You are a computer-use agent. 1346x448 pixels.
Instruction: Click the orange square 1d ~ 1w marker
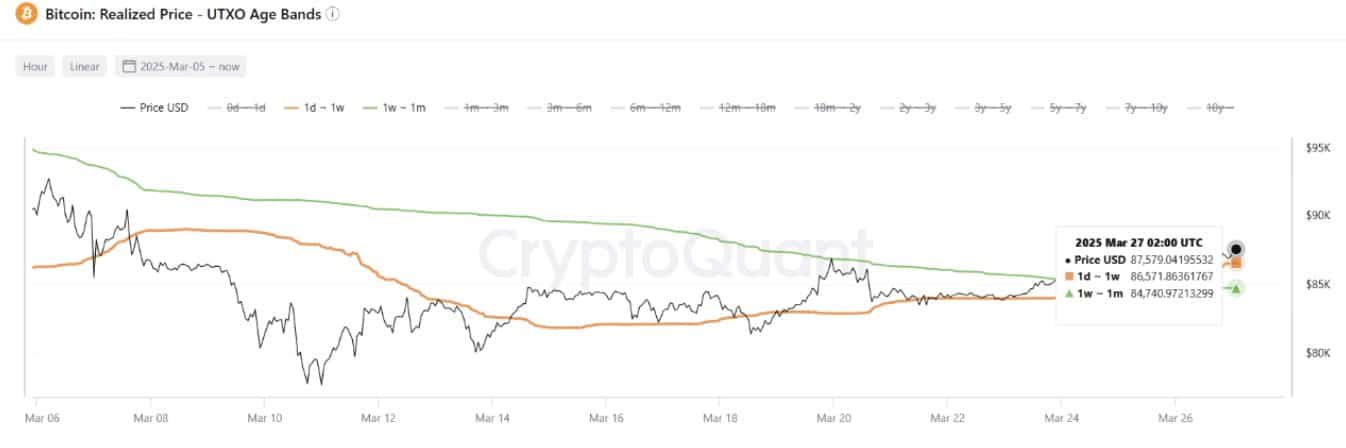[1237, 263]
